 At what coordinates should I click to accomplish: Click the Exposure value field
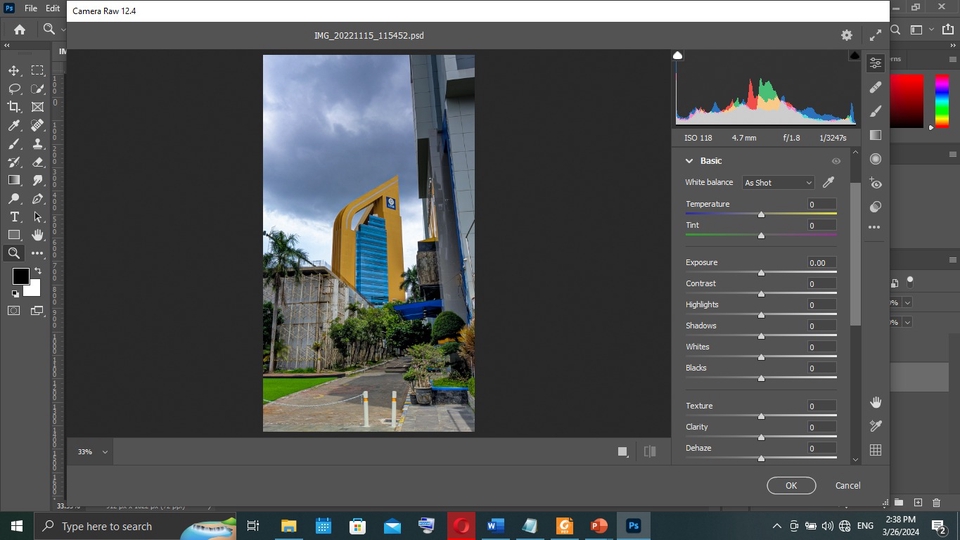click(820, 263)
